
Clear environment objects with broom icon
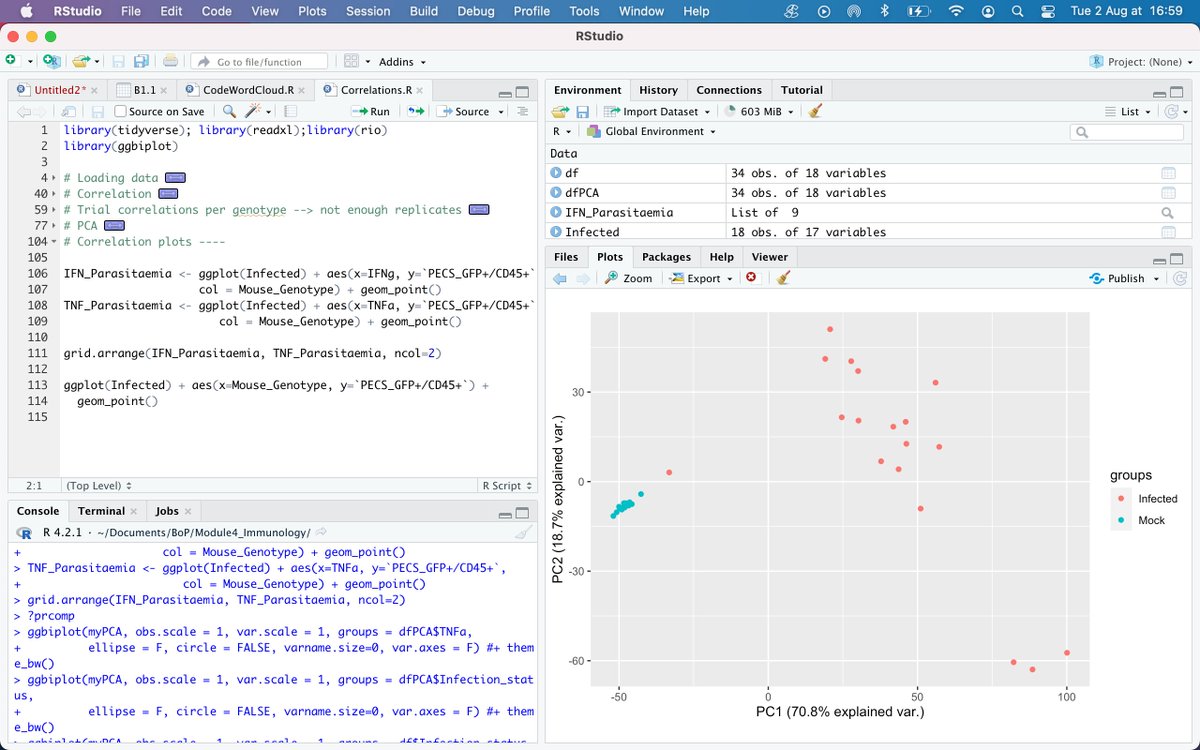coord(816,111)
